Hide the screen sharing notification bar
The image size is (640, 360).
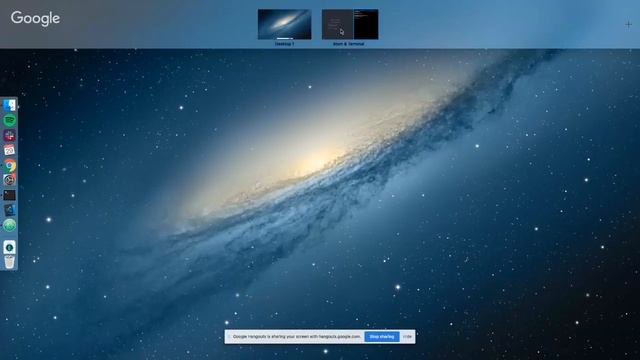(407, 337)
